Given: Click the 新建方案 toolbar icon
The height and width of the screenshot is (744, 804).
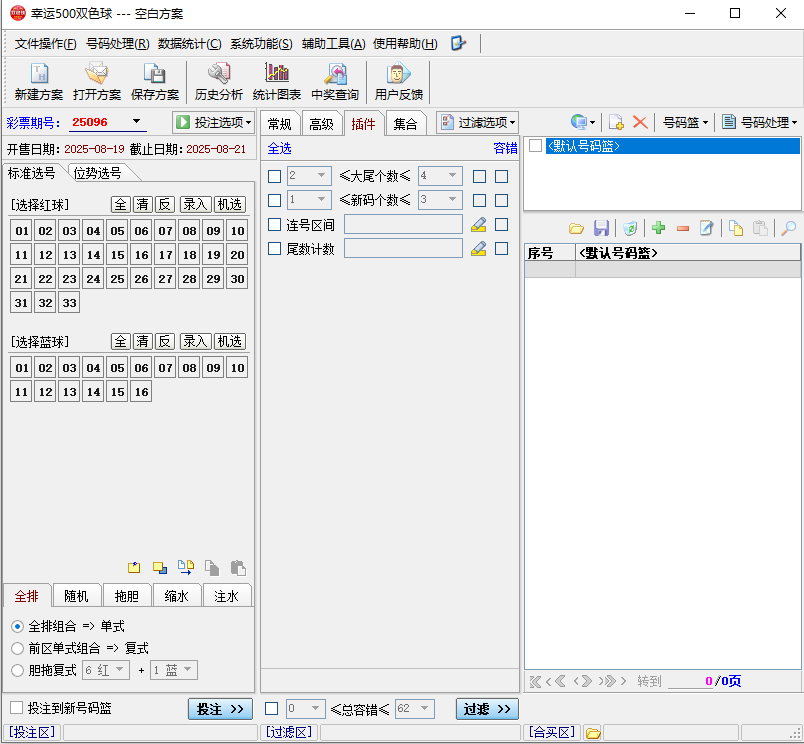Looking at the screenshot, I should click(39, 81).
